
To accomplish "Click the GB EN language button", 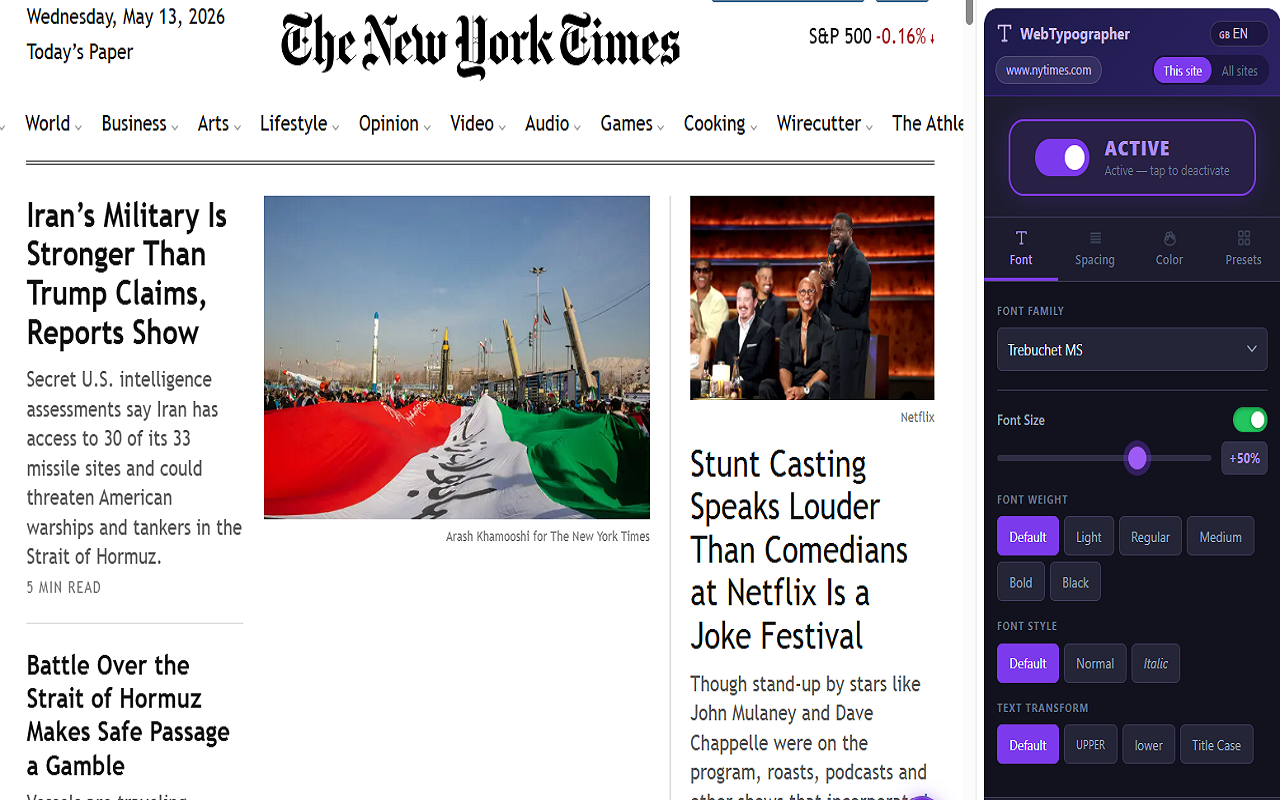I will pyautogui.click(x=1239, y=34).
